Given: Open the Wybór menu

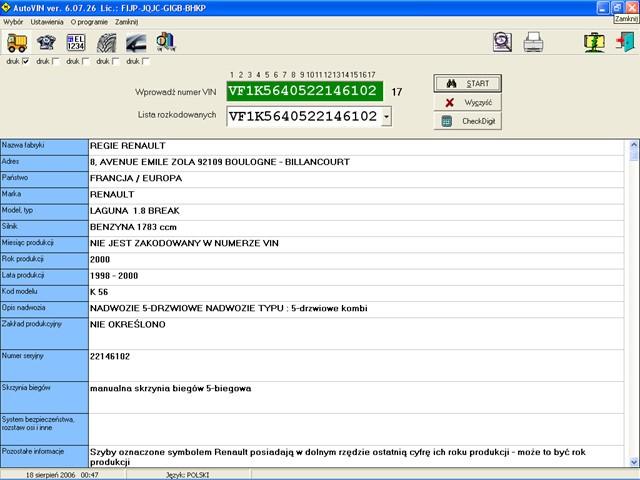Looking at the screenshot, I should [x=13, y=22].
